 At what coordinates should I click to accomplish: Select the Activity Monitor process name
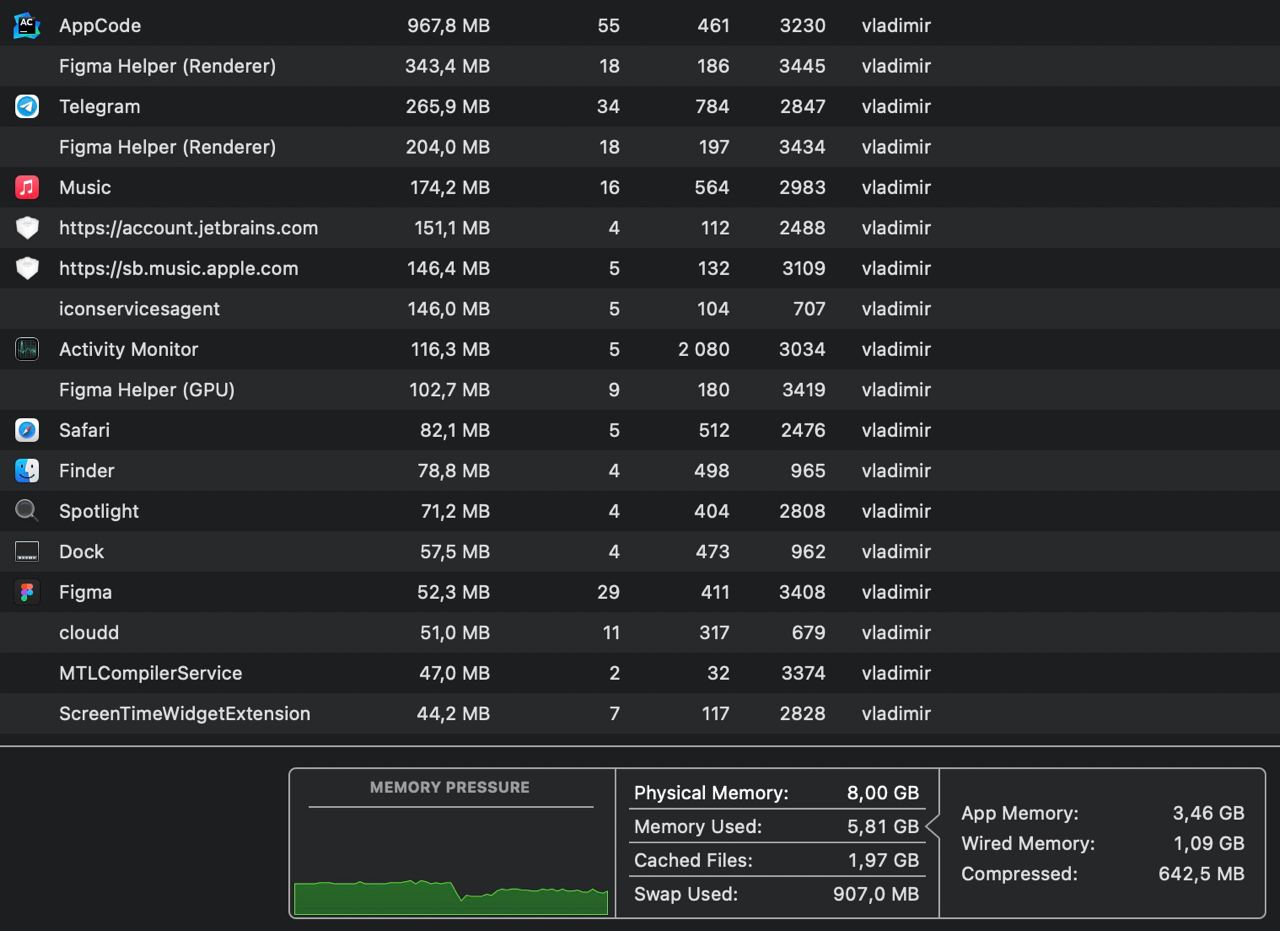(128, 349)
